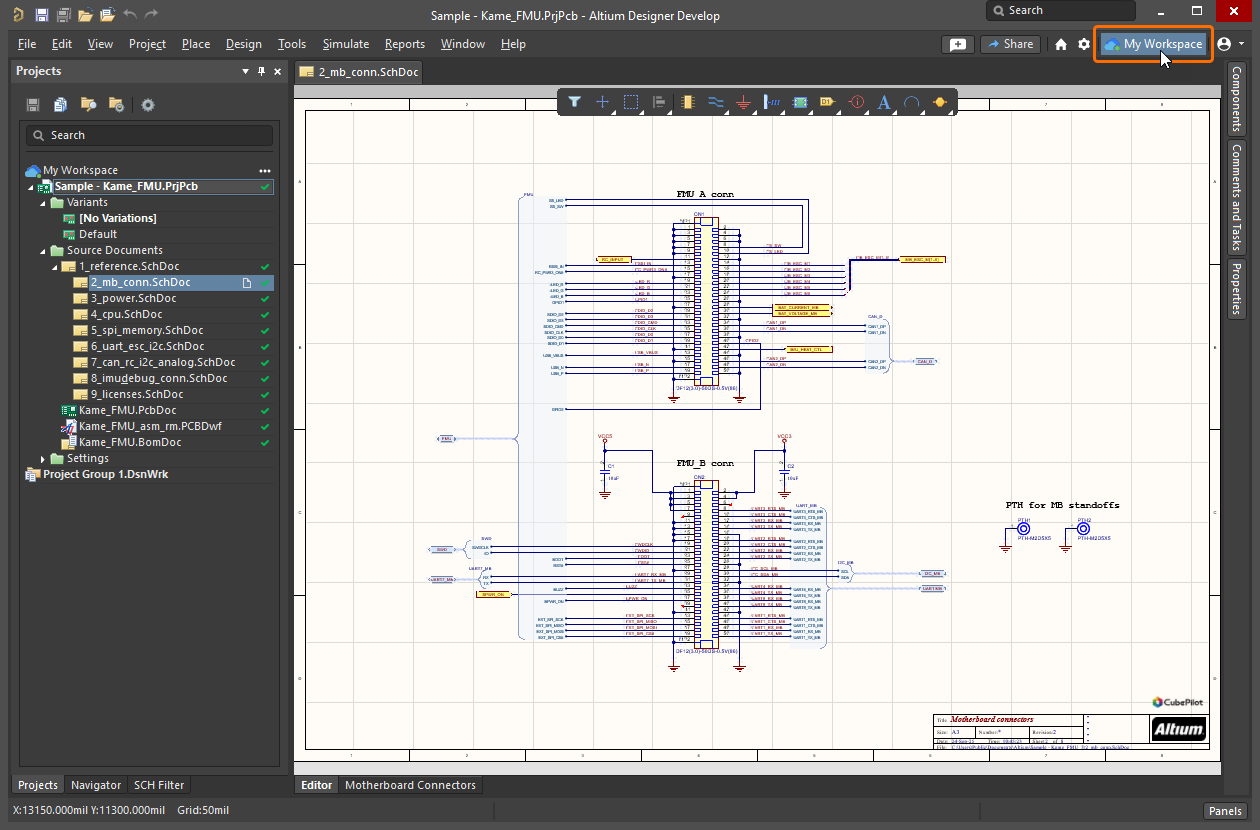
Task: Save the project via the Projects panel save icon
Action: [31, 104]
